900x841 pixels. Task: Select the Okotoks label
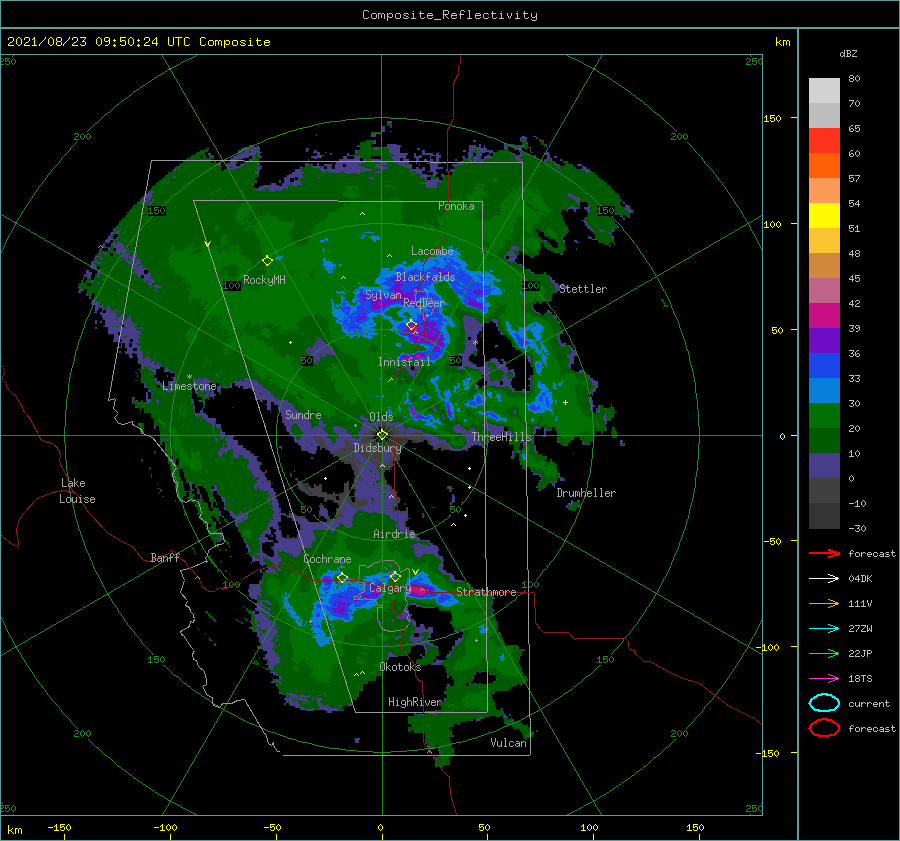[x=400, y=667]
